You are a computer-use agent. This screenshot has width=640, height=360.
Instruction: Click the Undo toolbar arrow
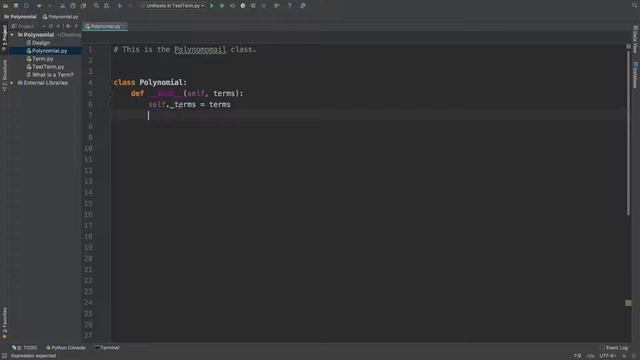[40, 6]
